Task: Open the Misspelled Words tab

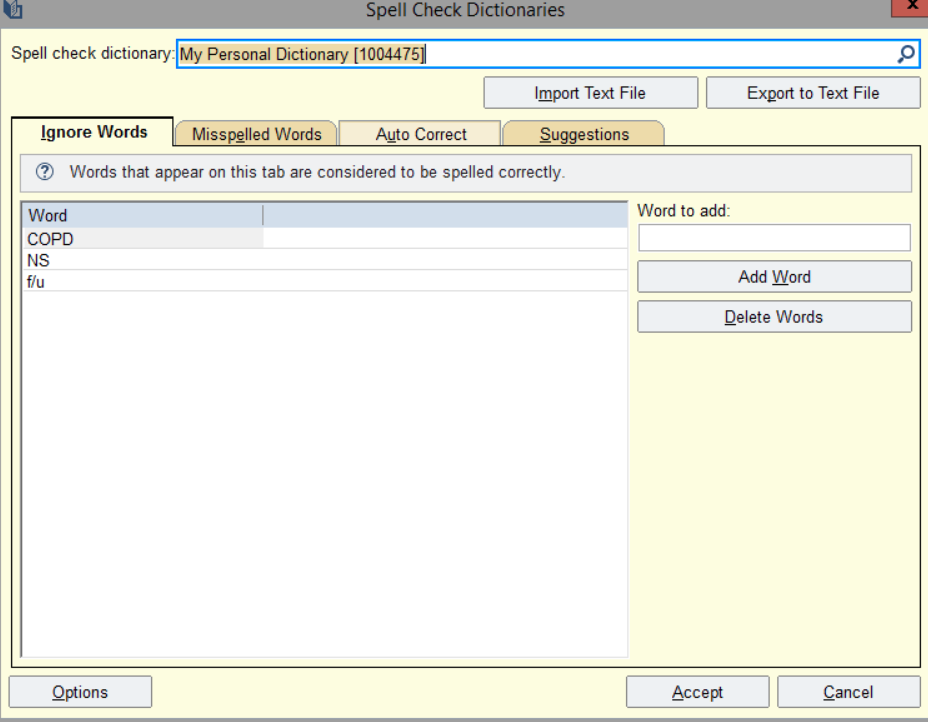Action: [256, 134]
